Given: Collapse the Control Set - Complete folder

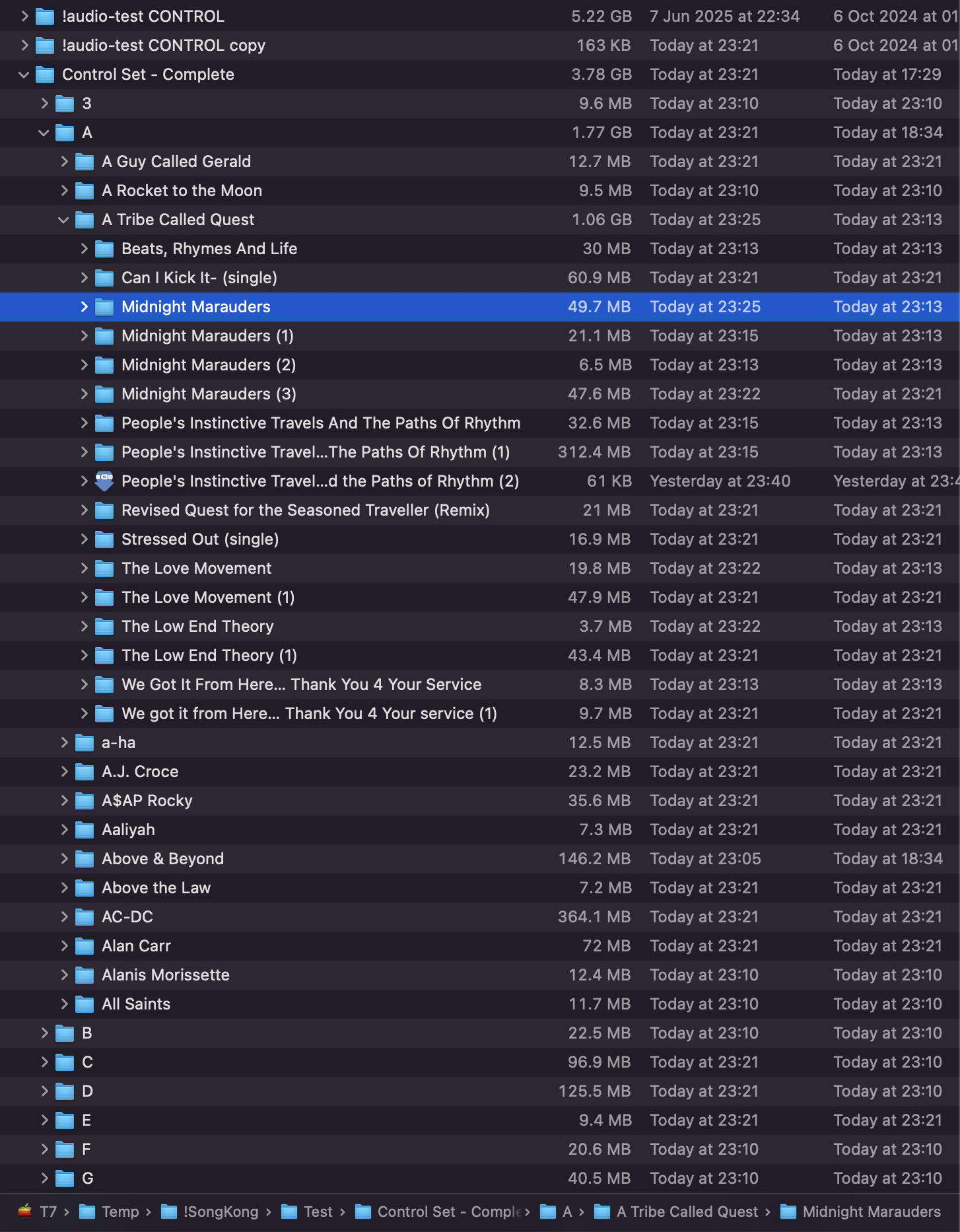Looking at the screenshot, I should (24, 75).
